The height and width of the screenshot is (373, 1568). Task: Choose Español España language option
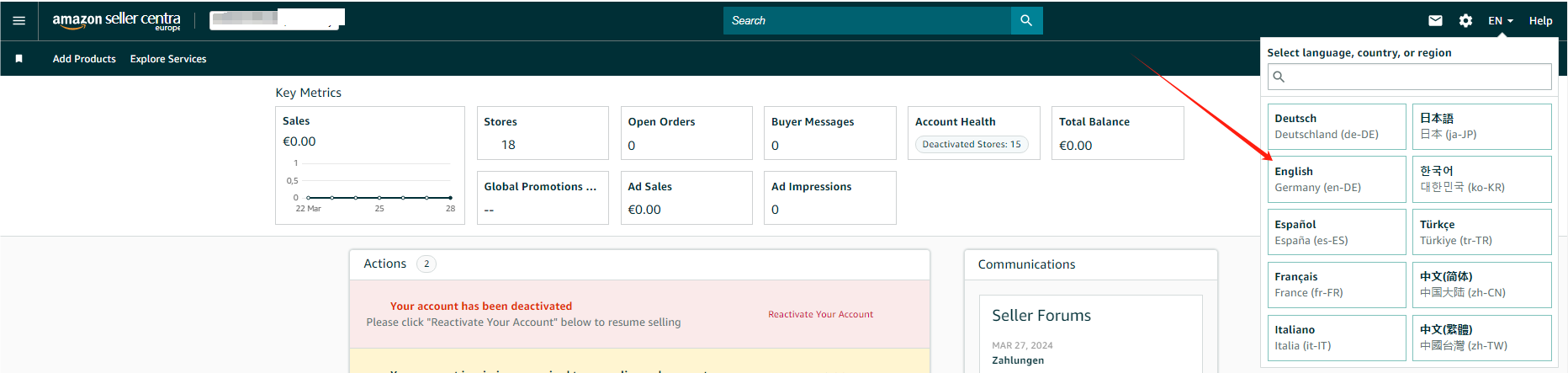coord(1336,232)
